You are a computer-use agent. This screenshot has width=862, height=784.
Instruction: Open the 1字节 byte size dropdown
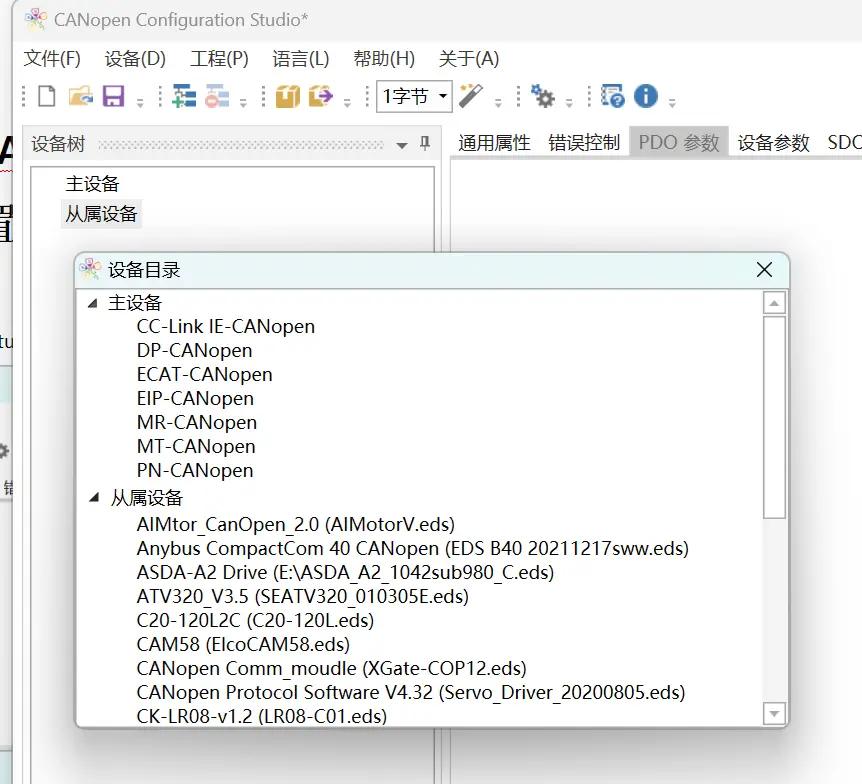click(414, 97)
